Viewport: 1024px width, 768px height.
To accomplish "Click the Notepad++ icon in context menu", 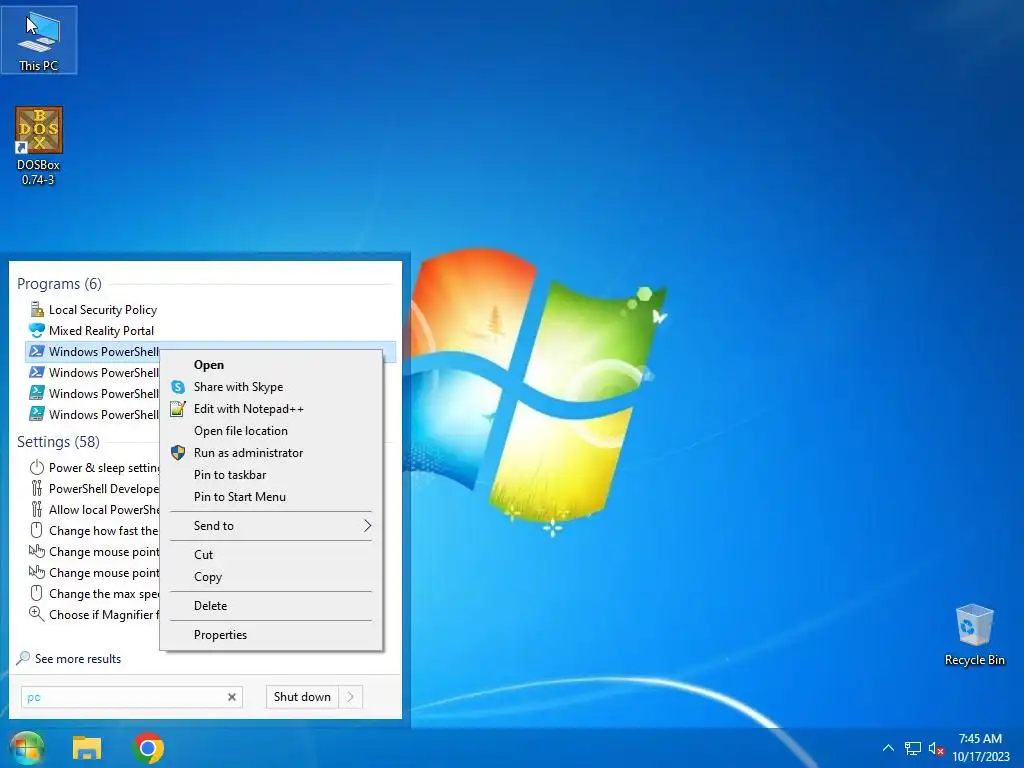I will 178,409.
